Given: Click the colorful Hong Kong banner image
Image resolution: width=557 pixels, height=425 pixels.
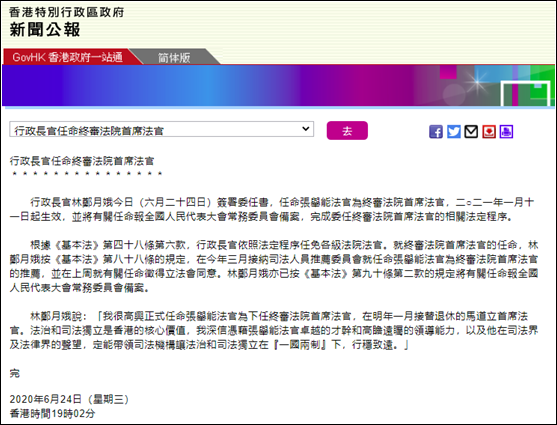Looking at the screenshot, I should (278, 85).
